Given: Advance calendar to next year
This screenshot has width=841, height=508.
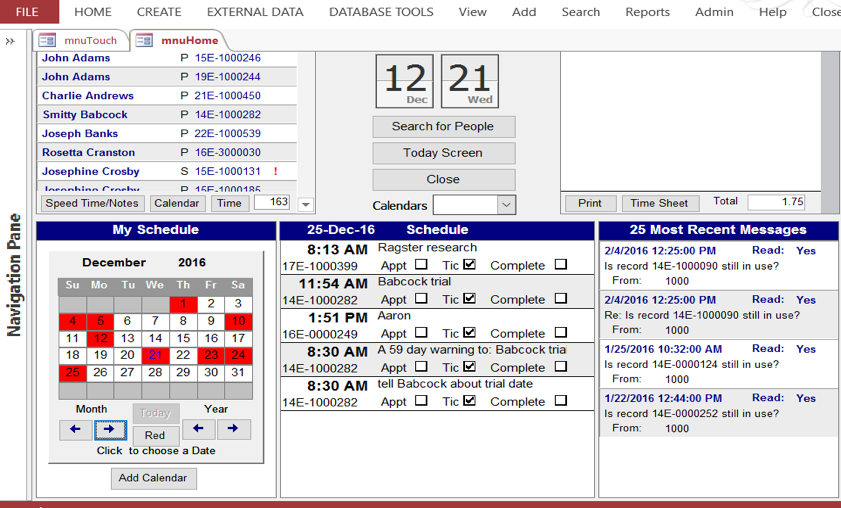Looking at the screenshot, I should 233,429.
